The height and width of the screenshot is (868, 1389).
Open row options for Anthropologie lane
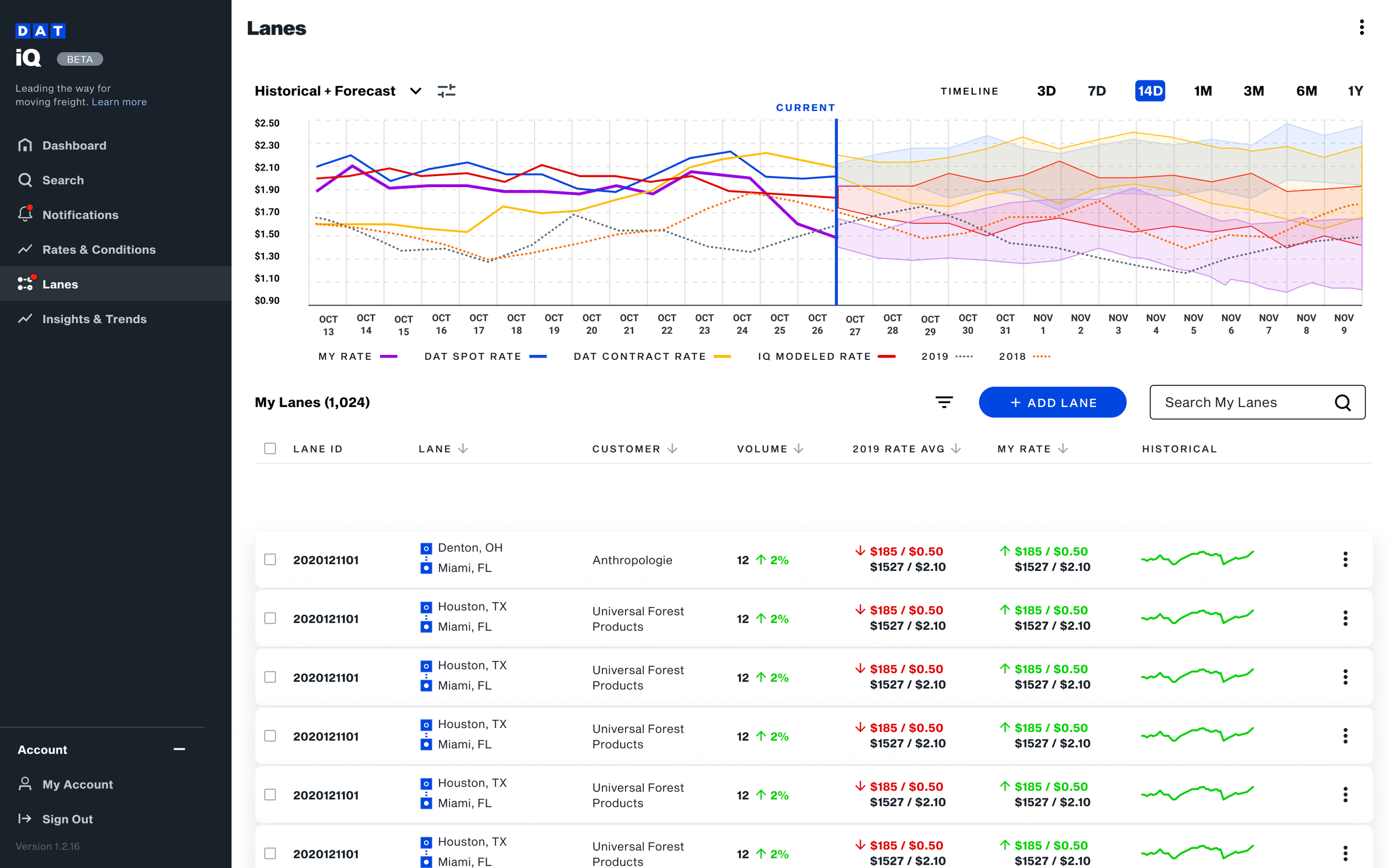pyautogui.click(x=1345, y=559)
